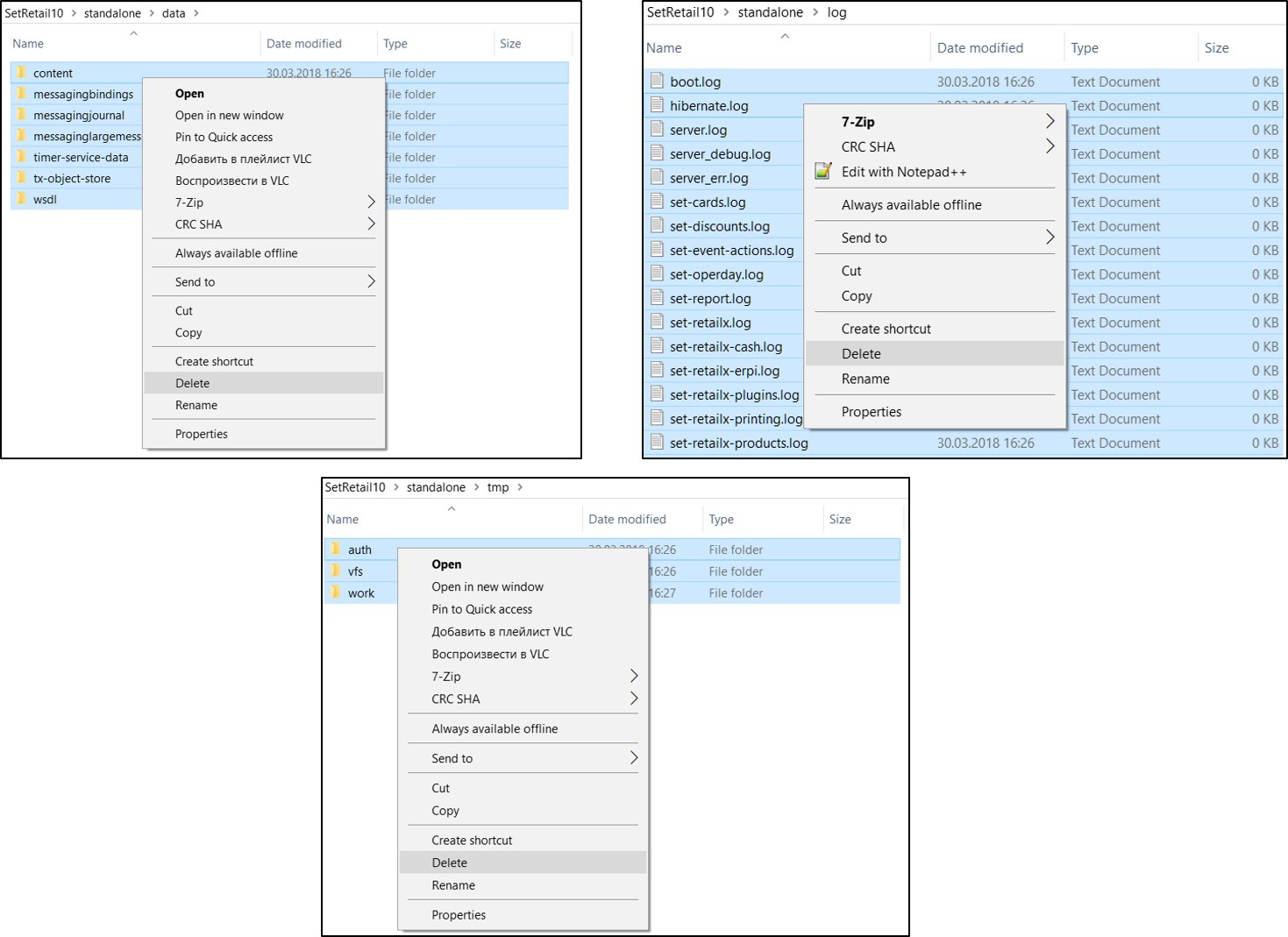Viewport: 1288px width, 937px height.
Task: Click set-retailx-printing.log file name
Action: 736,419
